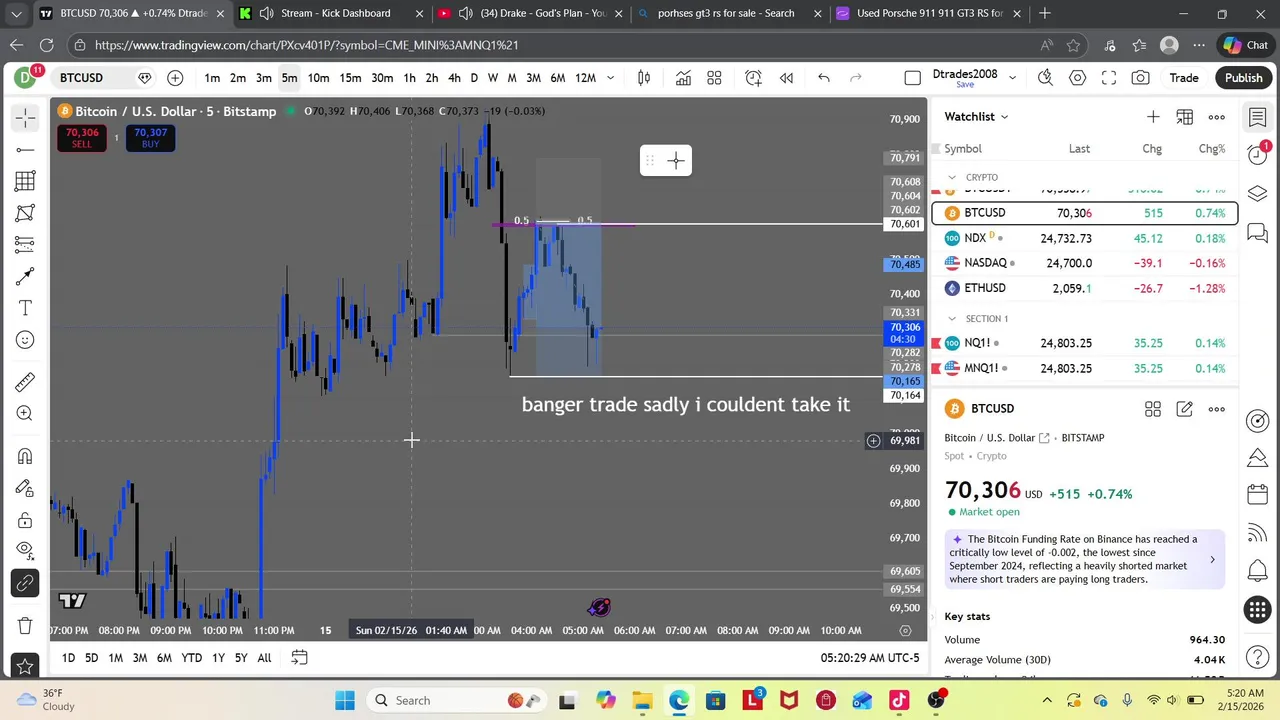Select the NASDAQ watchlist row
Screen dimensions: 1280x720
1085,263
